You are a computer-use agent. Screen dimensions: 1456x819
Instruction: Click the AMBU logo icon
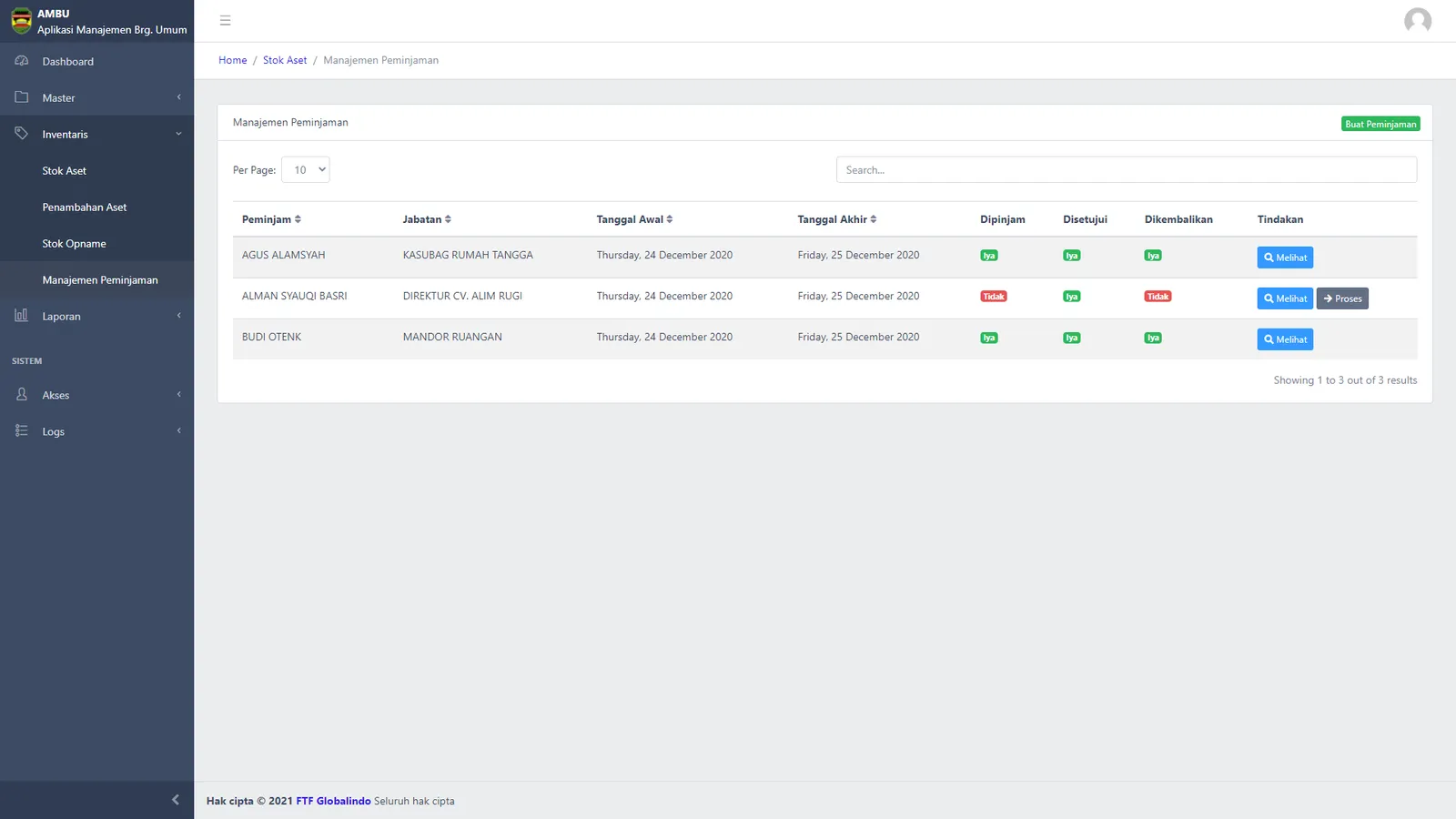coord(21,21)
